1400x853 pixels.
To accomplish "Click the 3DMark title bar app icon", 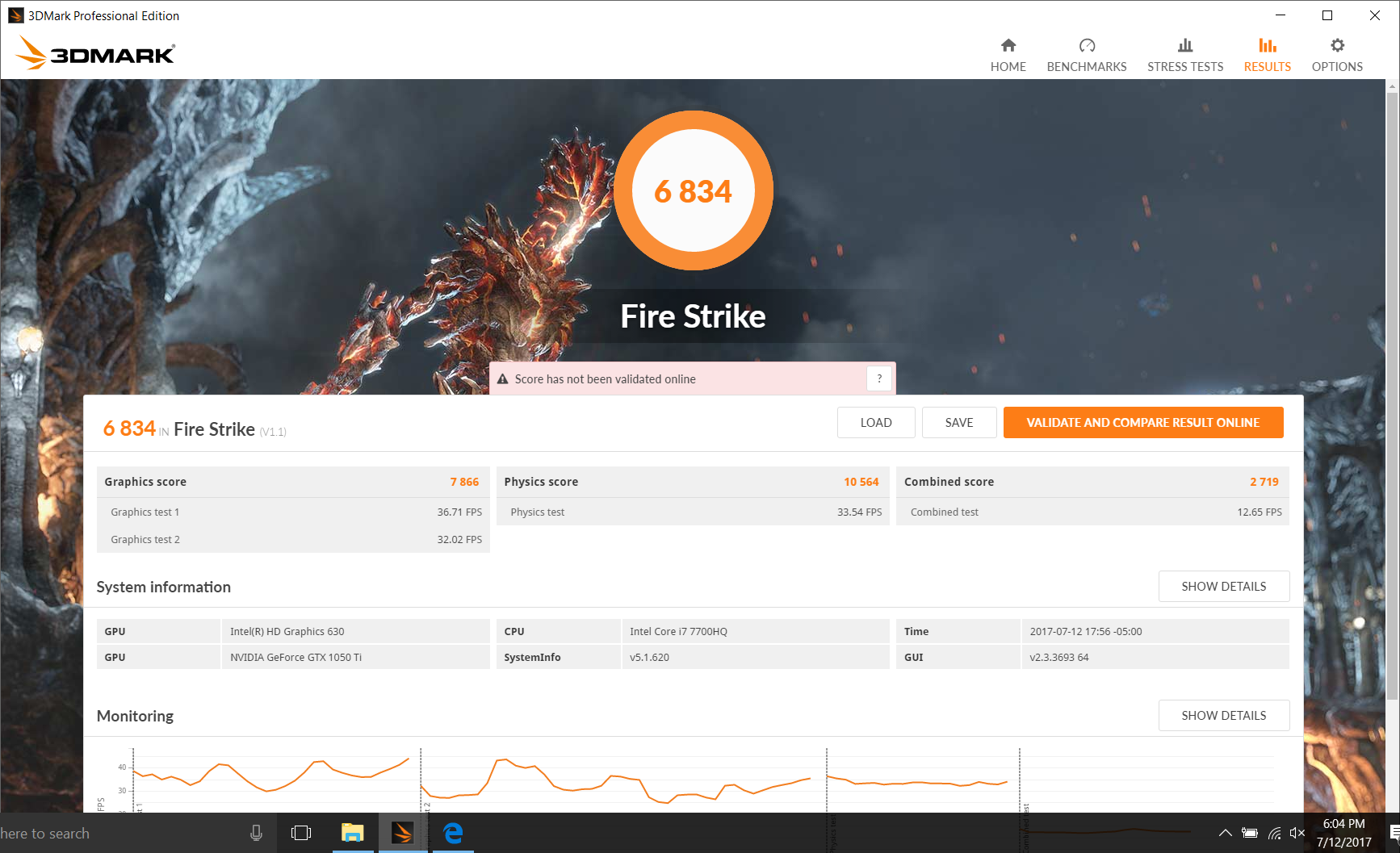I will tap(15, 15).
